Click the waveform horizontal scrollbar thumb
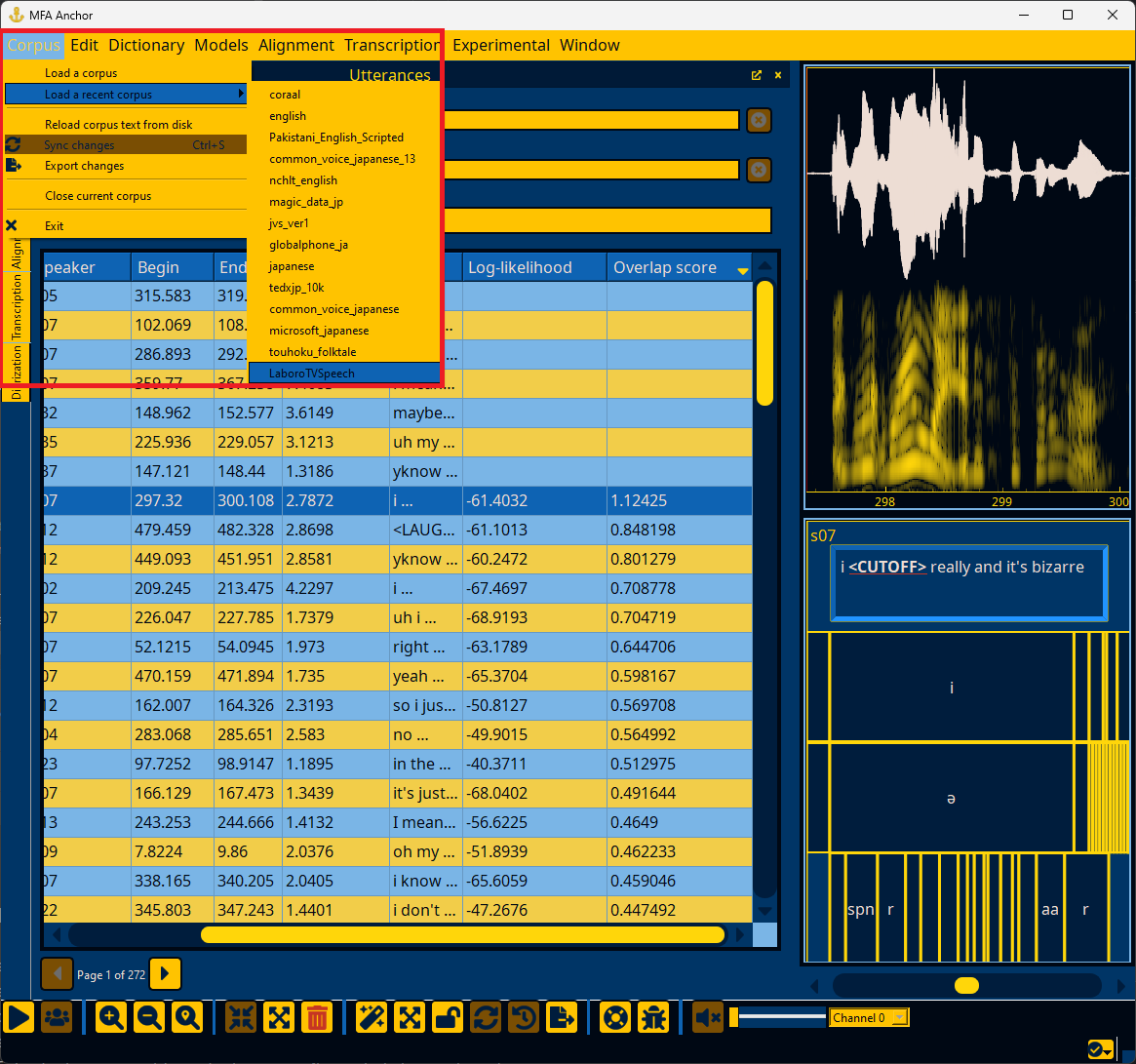The image size is (1136, 1064). coord(966,986)
